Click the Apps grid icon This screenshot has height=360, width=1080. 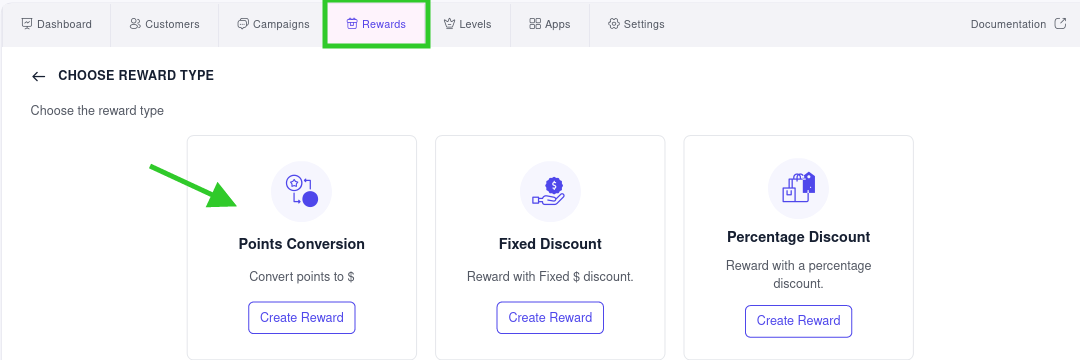point(534,24)
